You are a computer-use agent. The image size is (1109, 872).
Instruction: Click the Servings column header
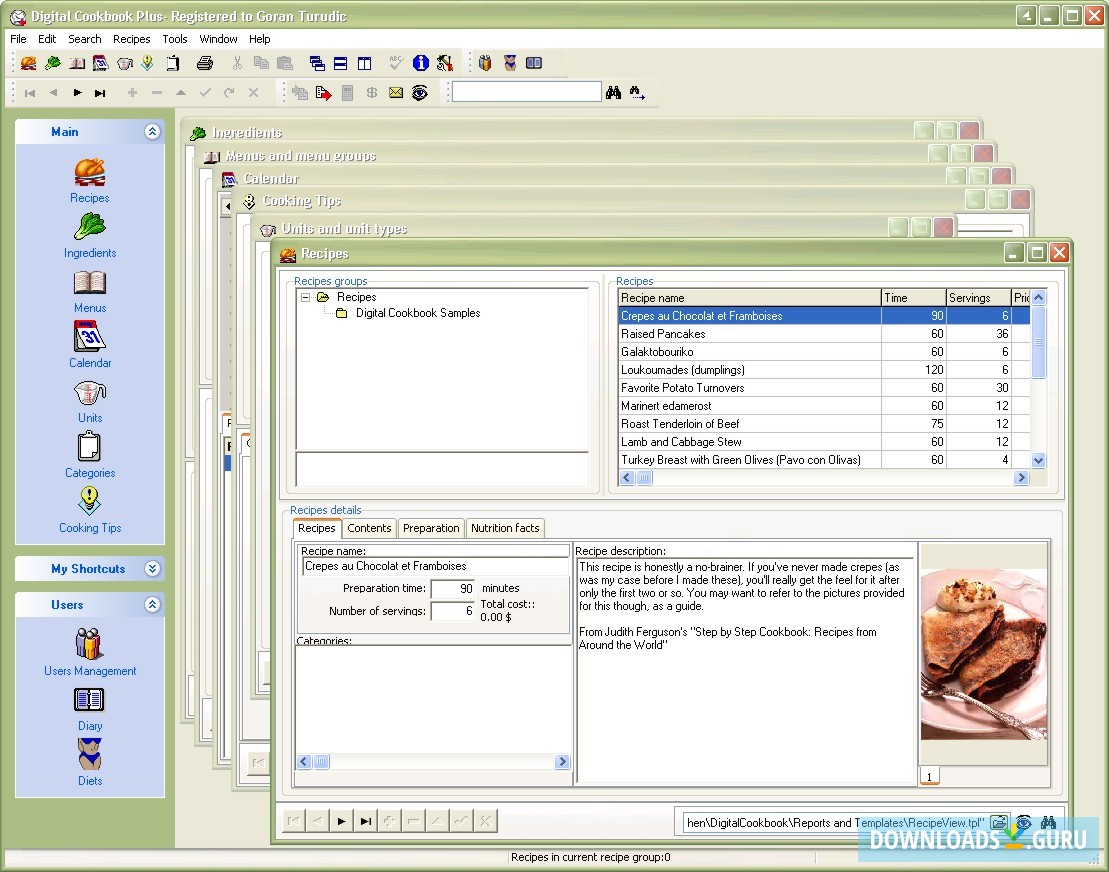(977, 297)
